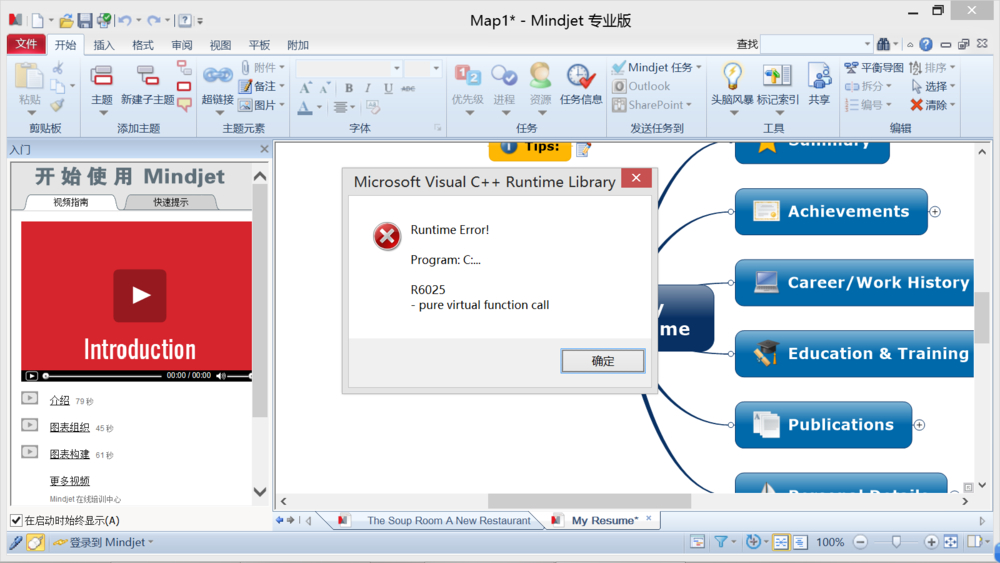This screenshot has width=1000, height=563.
Task: Expand the Achievements topic plus button
Action: [x=935, y=212]
